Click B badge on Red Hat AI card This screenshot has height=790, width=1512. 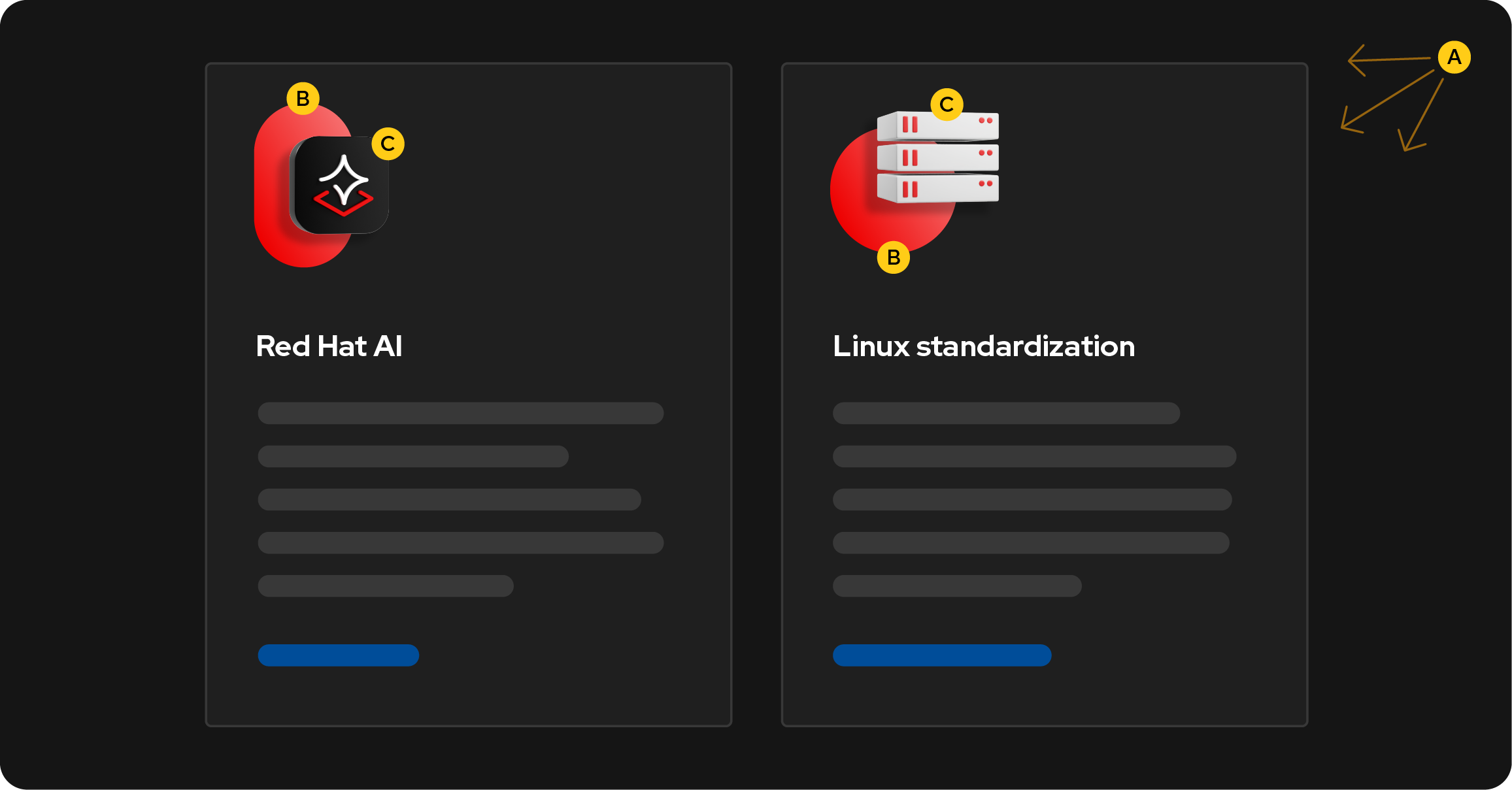[x=303, y=99]
